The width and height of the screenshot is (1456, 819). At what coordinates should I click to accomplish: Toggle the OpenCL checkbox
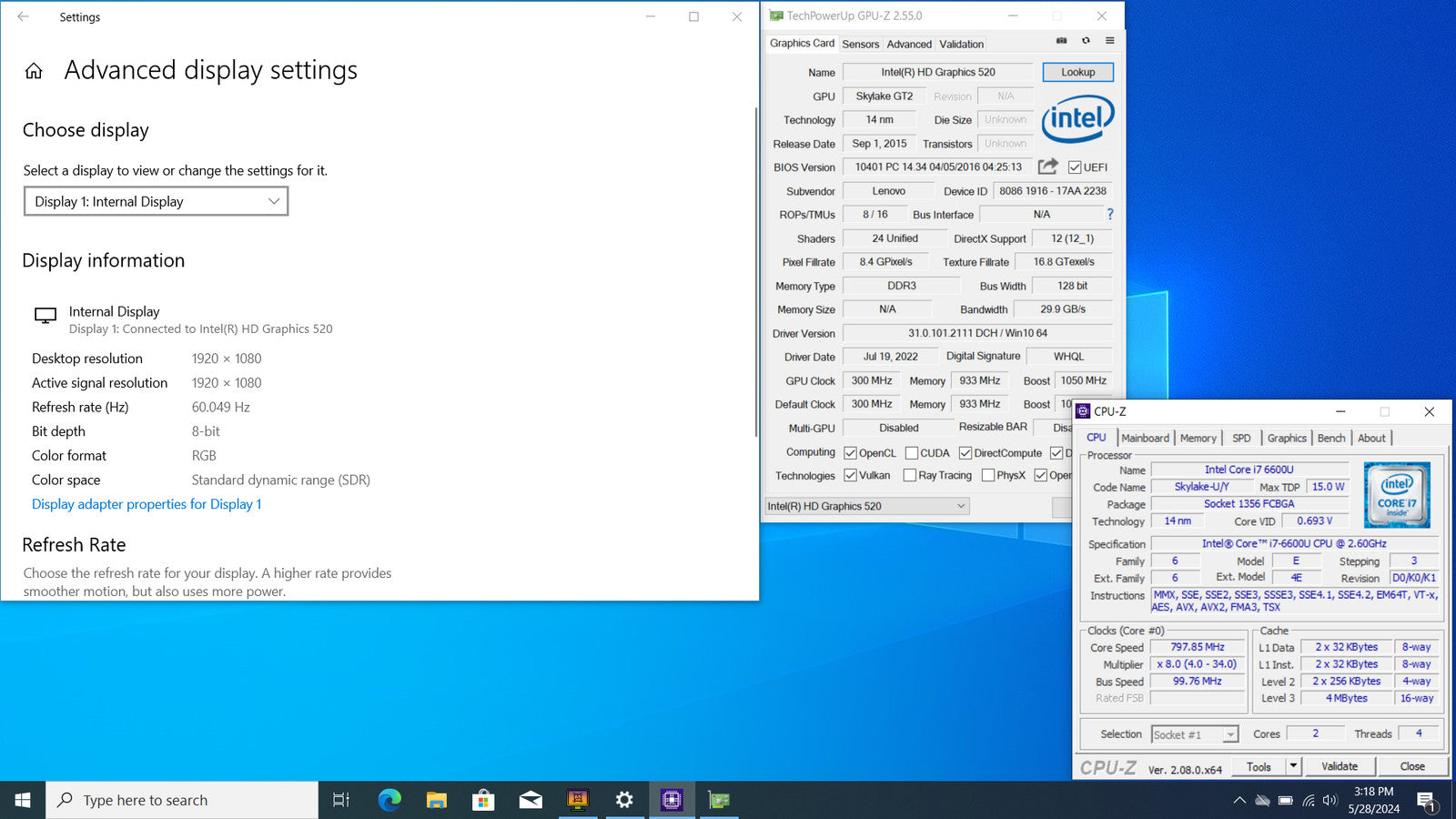pos(850,453)
